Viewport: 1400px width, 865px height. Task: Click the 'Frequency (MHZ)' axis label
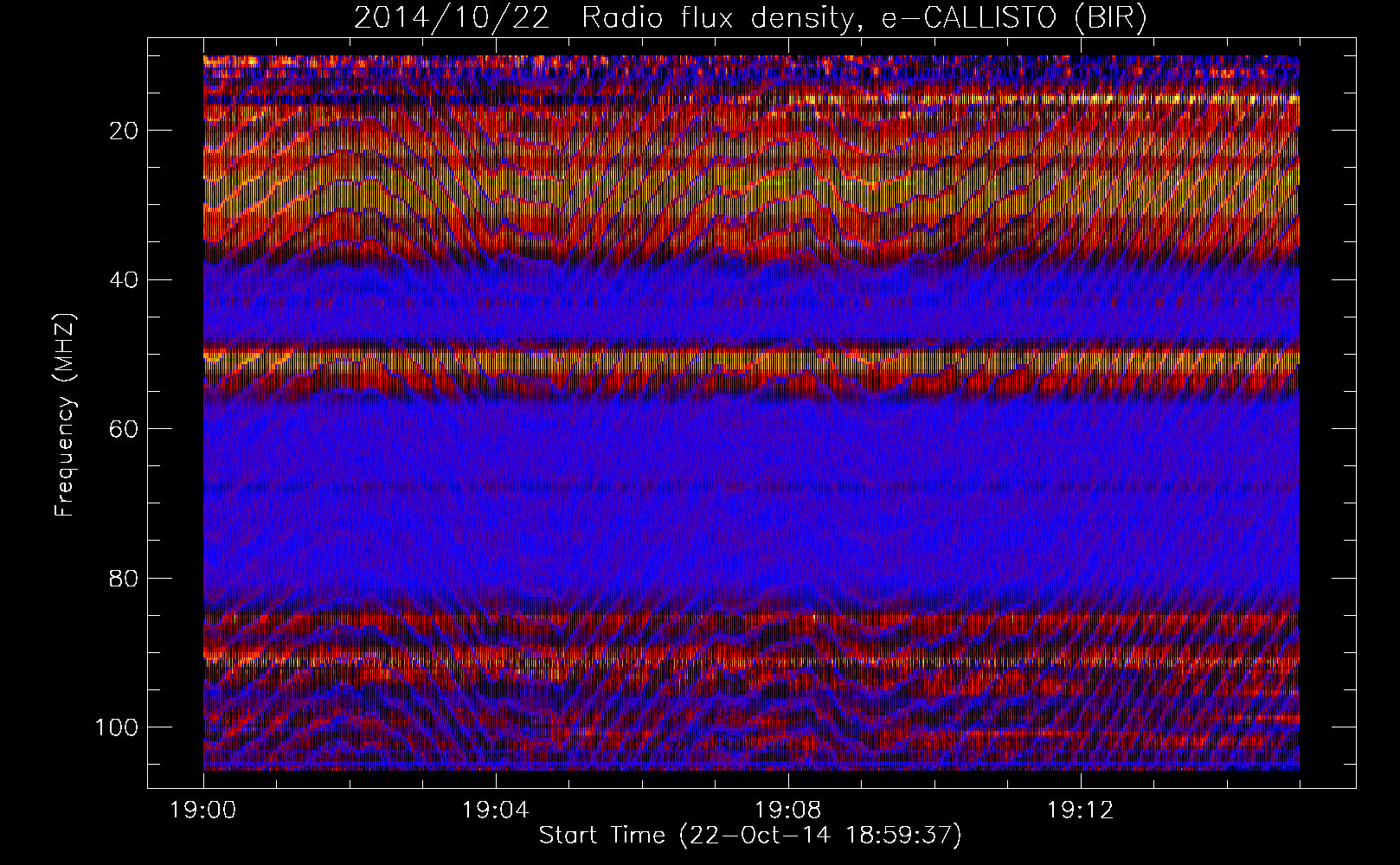point(66,414)
